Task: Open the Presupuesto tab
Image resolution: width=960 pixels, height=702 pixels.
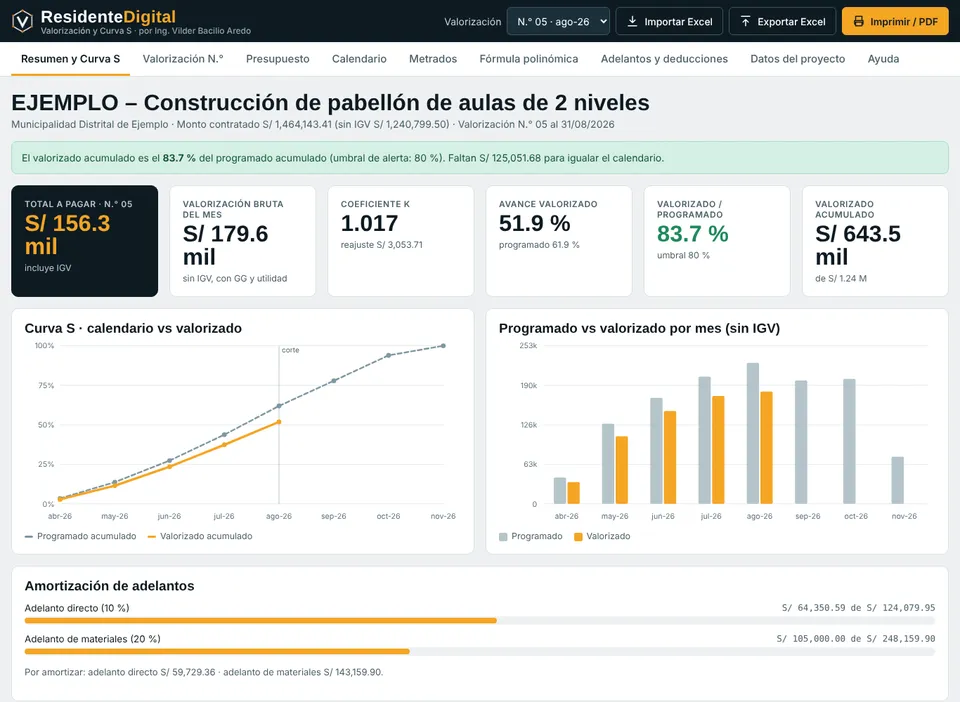Action: click(x=277, y=59)
